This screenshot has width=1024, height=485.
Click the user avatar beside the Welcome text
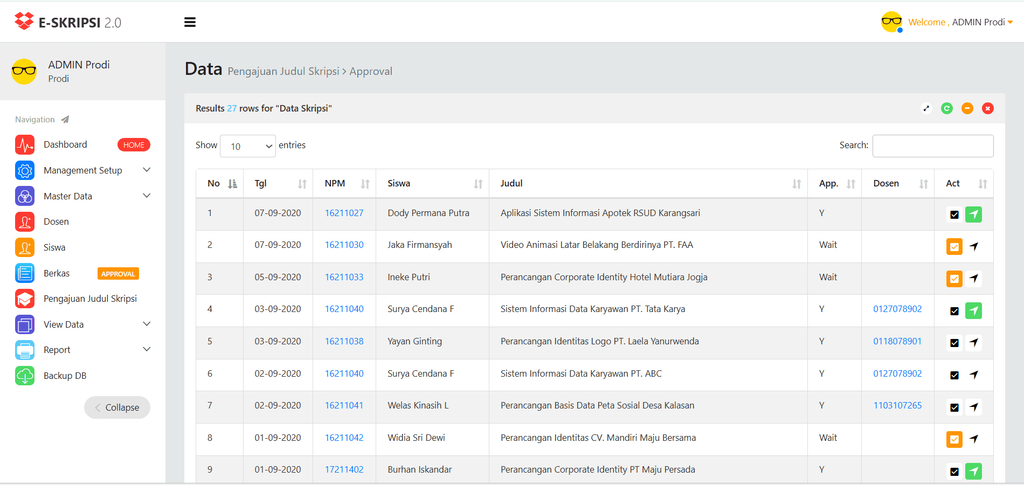[x=891, y=22]
